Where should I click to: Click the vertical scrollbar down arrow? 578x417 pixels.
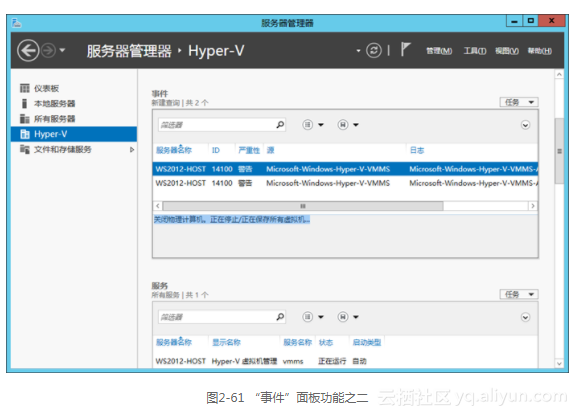click(x=559, y=364)
